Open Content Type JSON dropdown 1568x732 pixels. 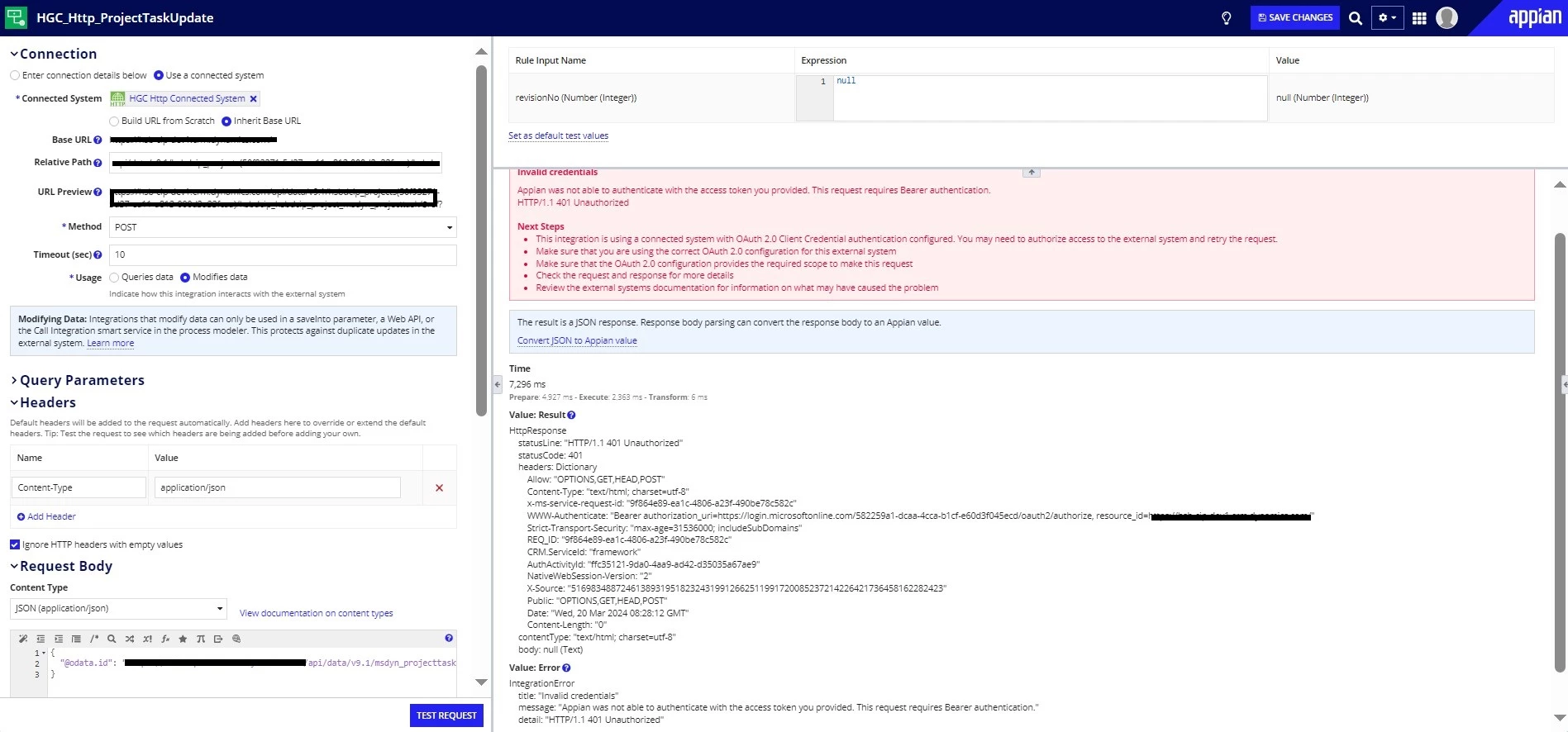pos(118,609)
